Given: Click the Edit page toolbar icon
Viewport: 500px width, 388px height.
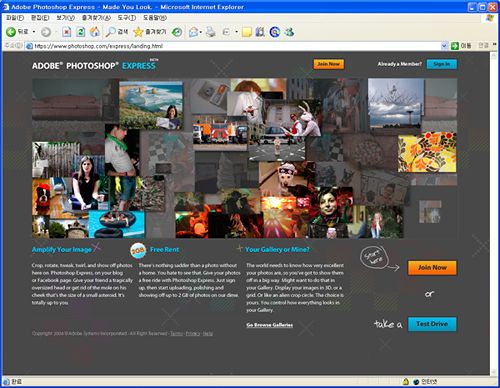Looking at the screenshot, I should click(x=226, y=32).
